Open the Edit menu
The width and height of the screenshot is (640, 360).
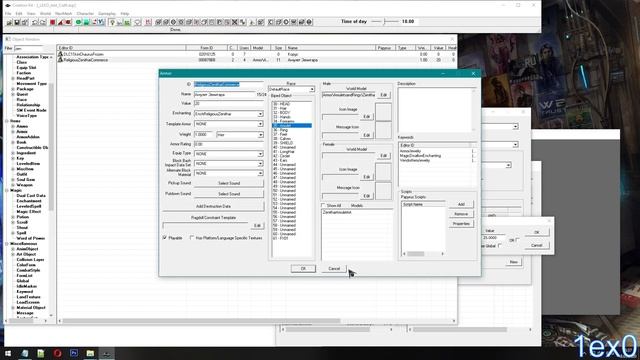click(x=19, y=13)
